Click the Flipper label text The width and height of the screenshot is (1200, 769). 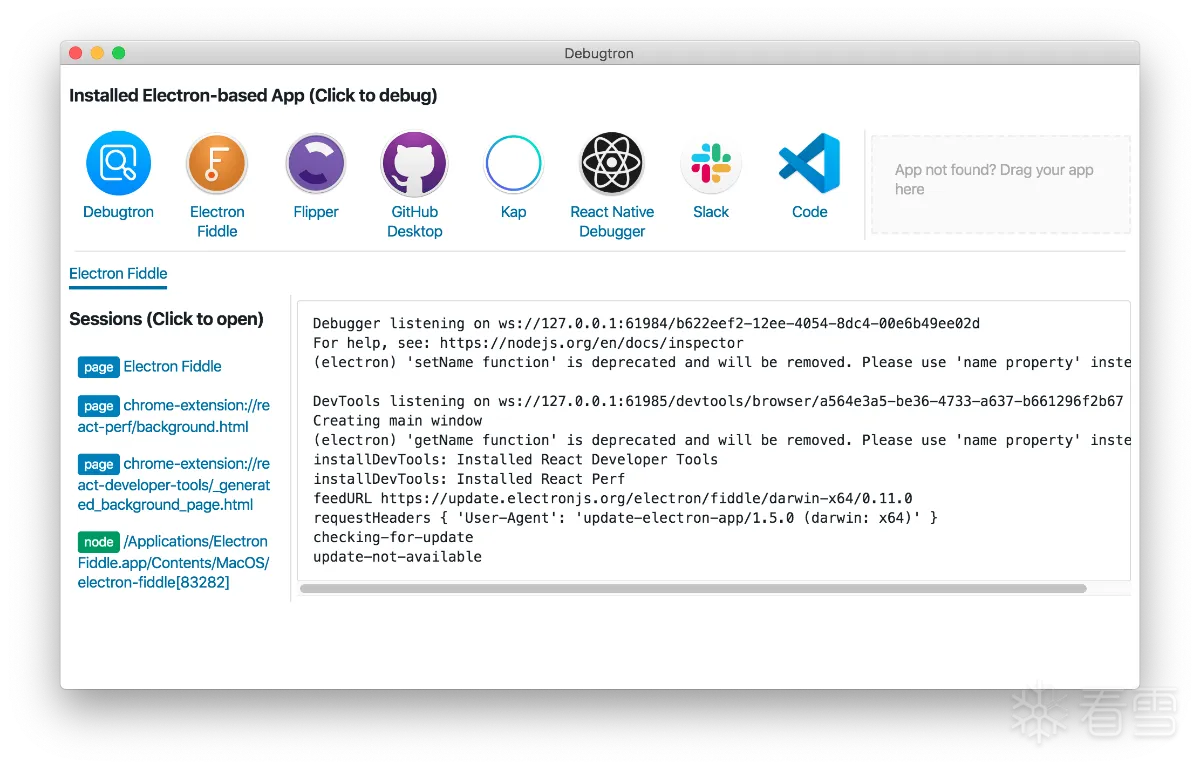[316, 212]
